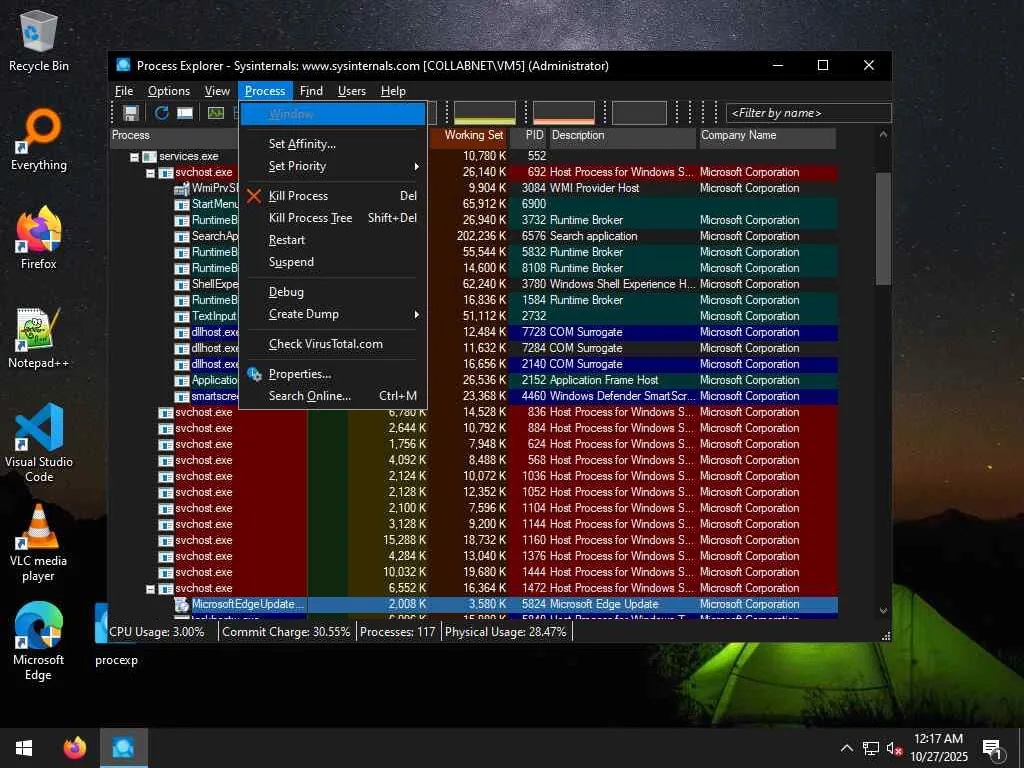Open the File menu
Viewport: 1024px width, 768px height.
[x=123, y=91]
